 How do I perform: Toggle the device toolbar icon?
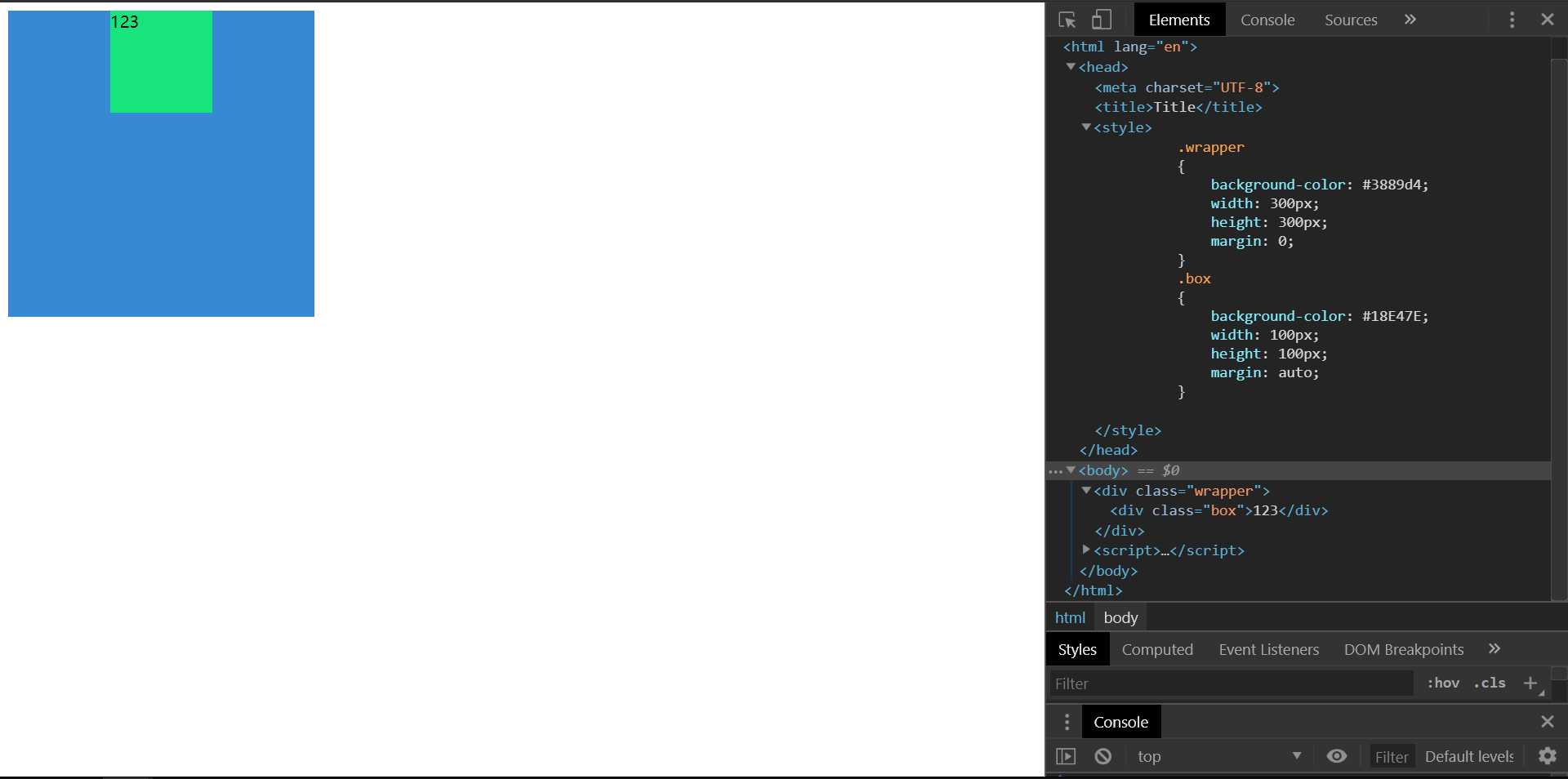(1102, 20)
